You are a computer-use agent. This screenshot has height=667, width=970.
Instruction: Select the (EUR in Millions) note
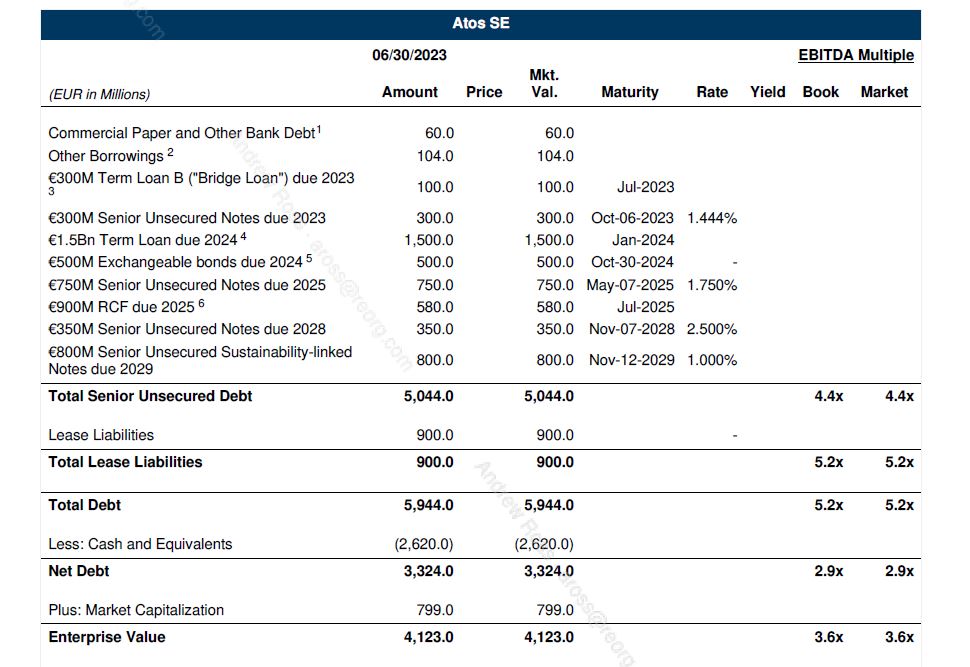[100, 95]
